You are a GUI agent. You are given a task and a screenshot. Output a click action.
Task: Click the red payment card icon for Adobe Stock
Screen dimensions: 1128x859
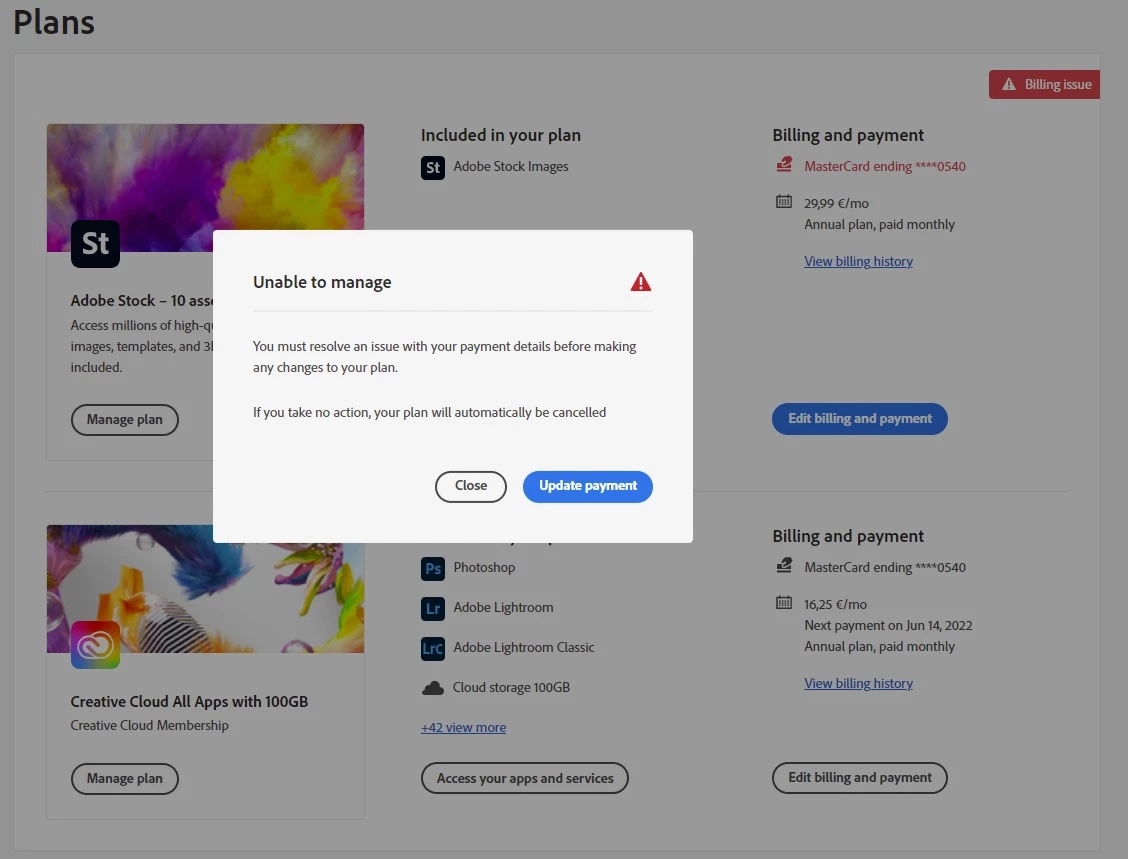coord(784,165)
